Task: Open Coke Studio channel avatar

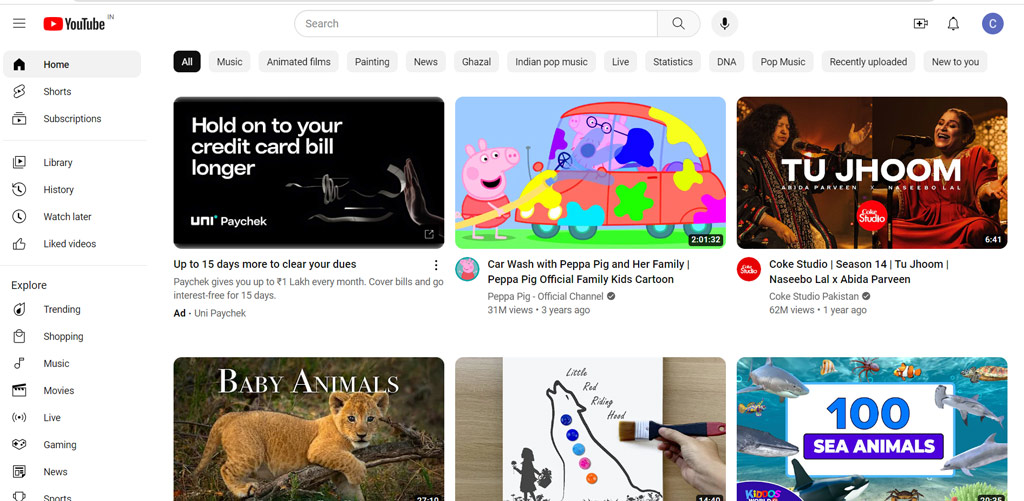Action: (748, 268)
